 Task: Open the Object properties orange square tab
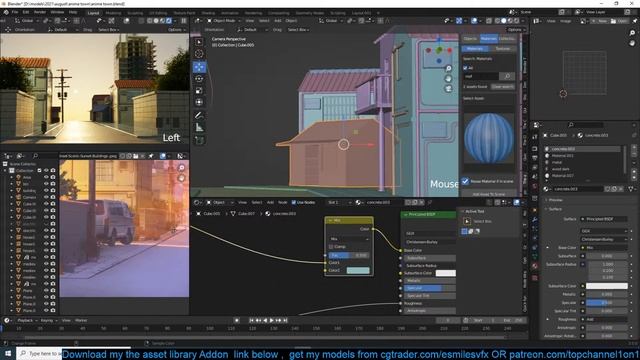535,210
